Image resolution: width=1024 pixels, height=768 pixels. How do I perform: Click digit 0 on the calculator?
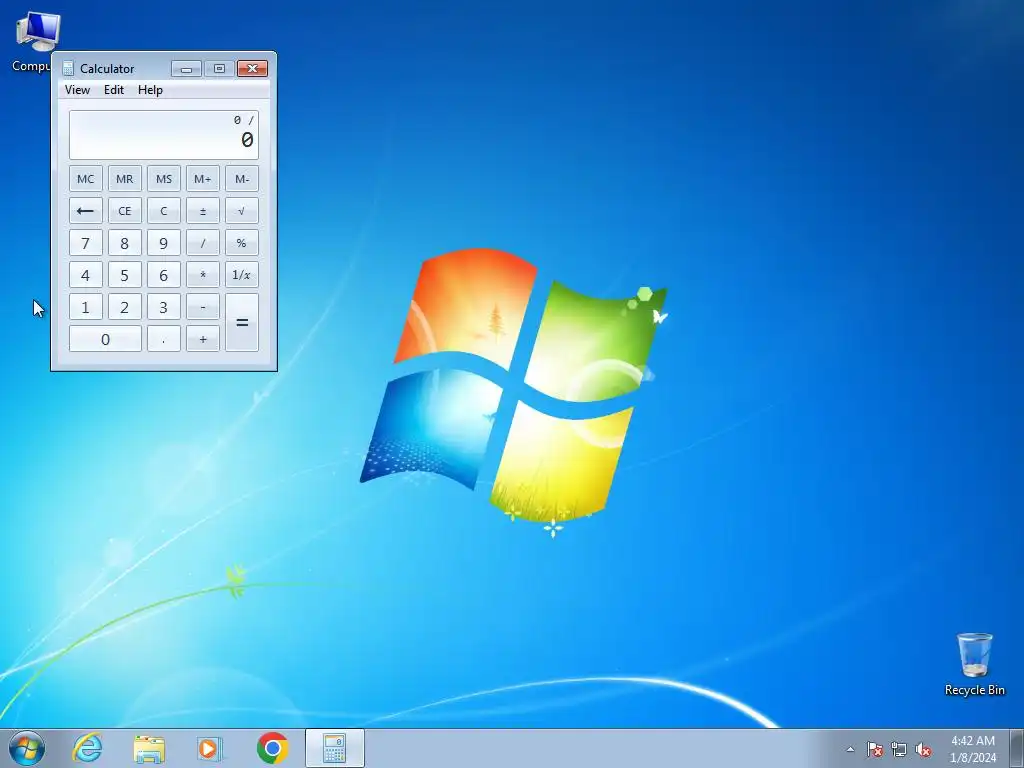(x=105, y=339)
